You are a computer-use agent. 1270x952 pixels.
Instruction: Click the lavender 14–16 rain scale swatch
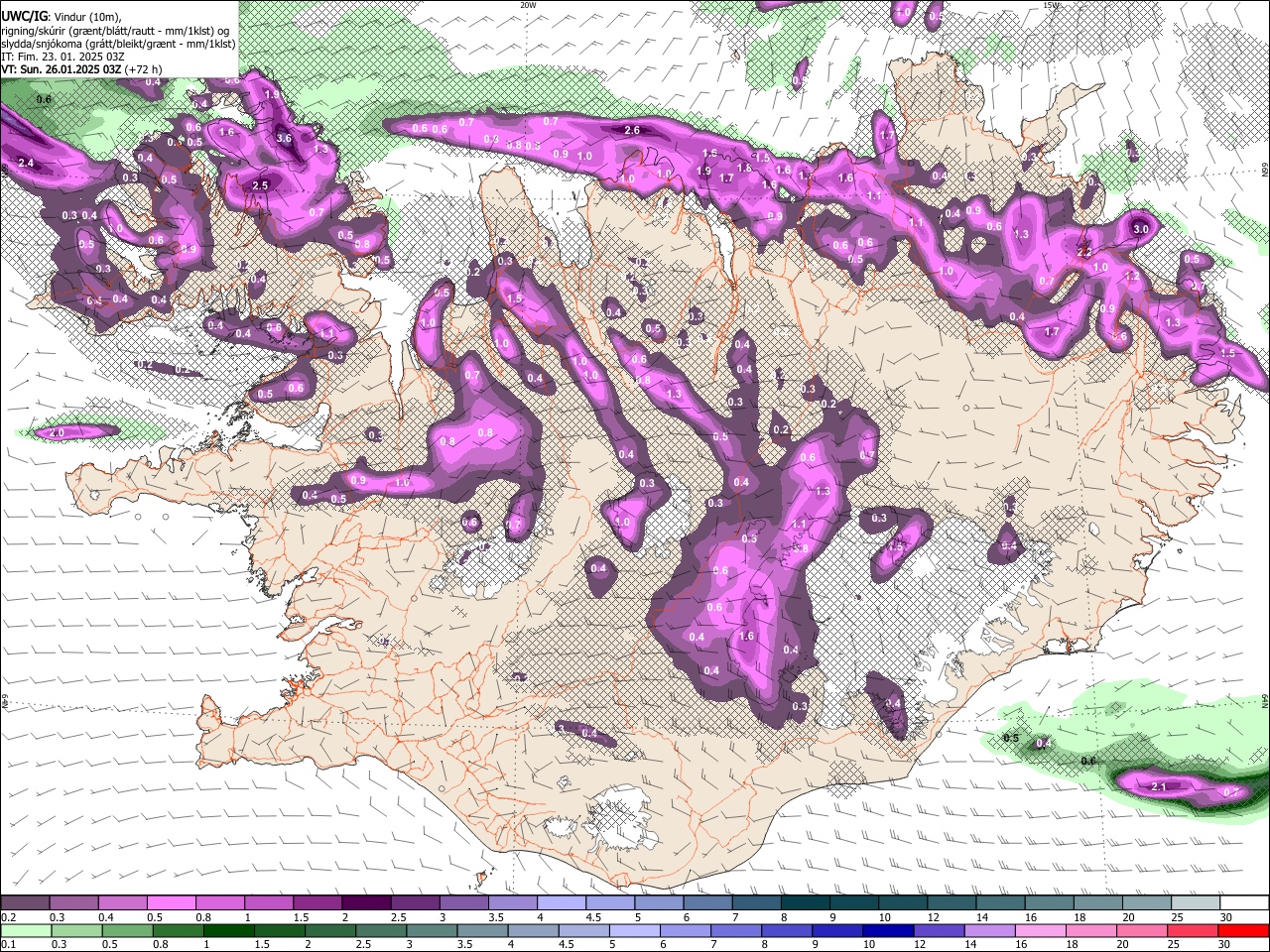pyautogui.click(x=990, y=930)
